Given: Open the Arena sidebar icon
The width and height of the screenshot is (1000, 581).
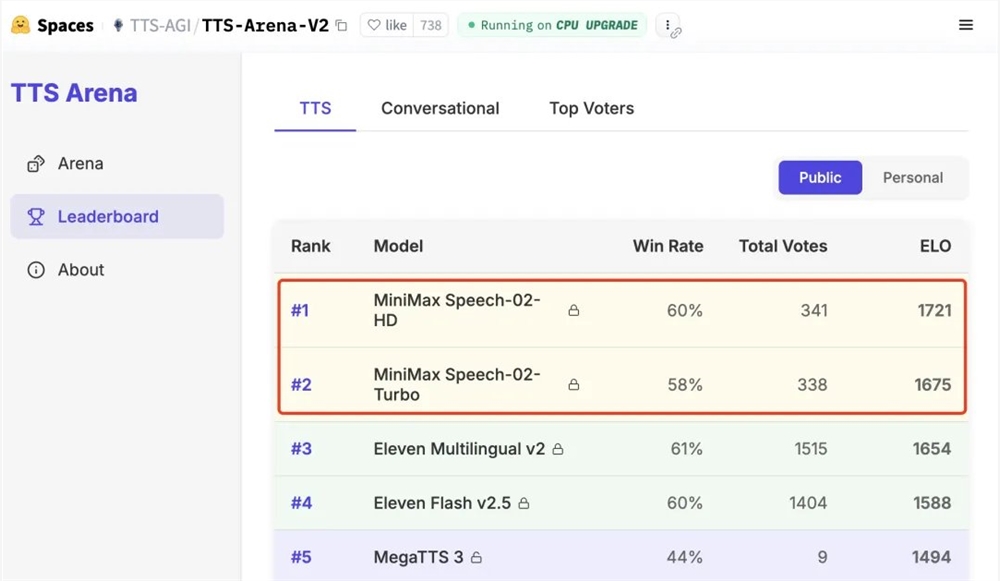Looking at the screenshot, I should tap(36, 164).
